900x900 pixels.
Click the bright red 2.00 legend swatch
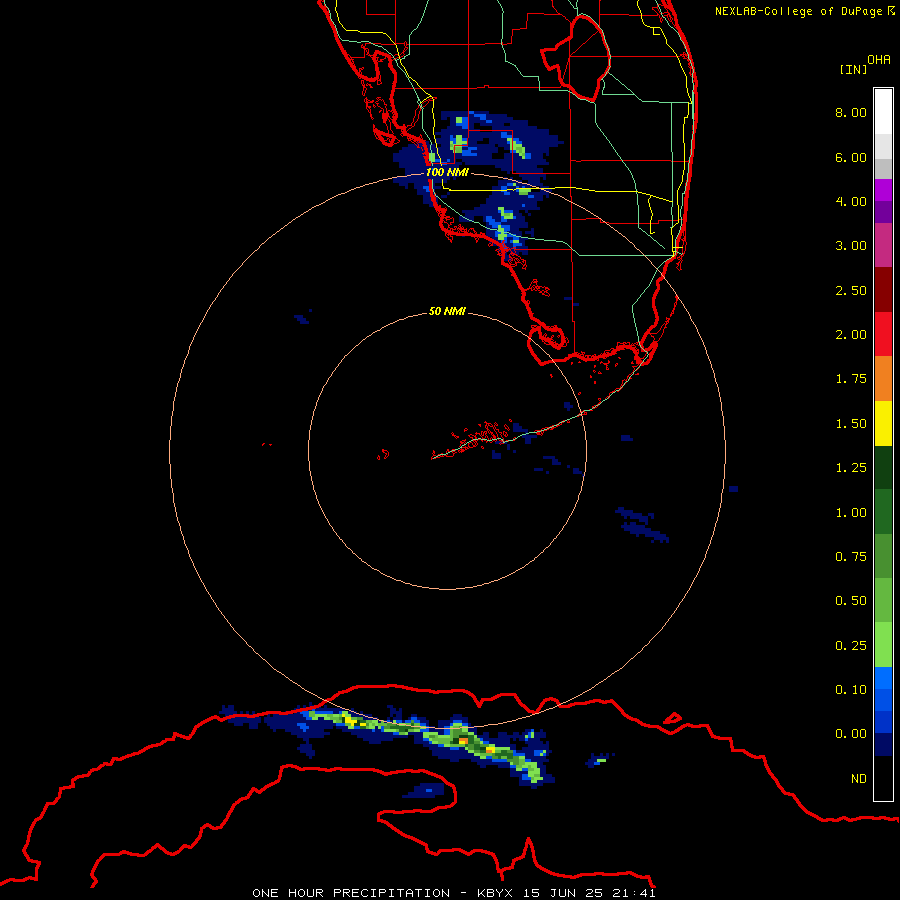point(883,334)
